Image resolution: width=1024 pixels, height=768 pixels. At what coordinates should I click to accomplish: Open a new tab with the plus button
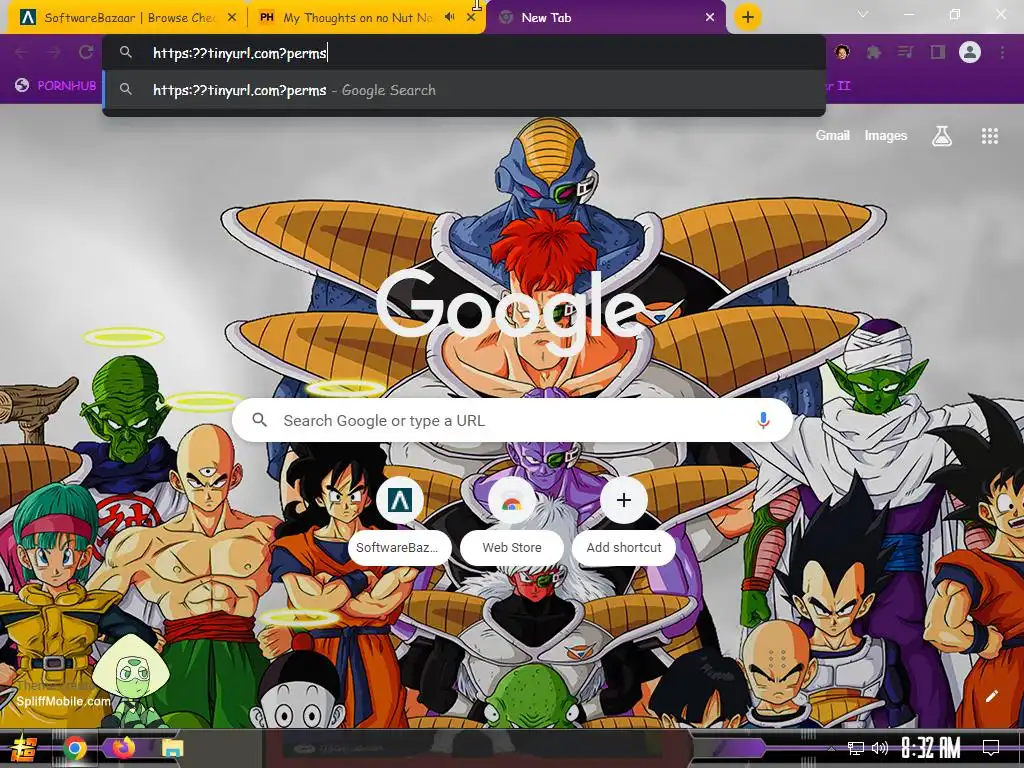click(748, 17)
